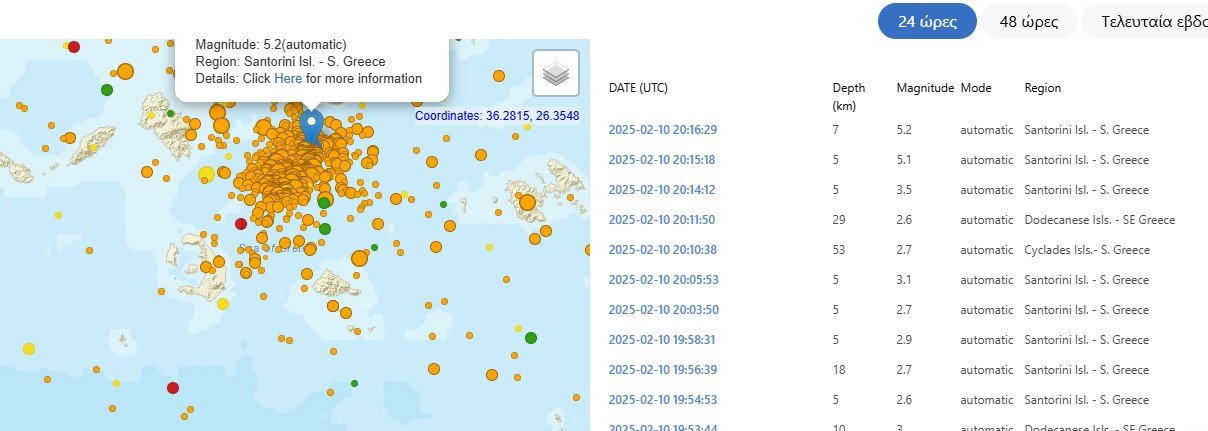Open the 2025-02-10 20:11:50 Dodecanese event

point(662,220)
